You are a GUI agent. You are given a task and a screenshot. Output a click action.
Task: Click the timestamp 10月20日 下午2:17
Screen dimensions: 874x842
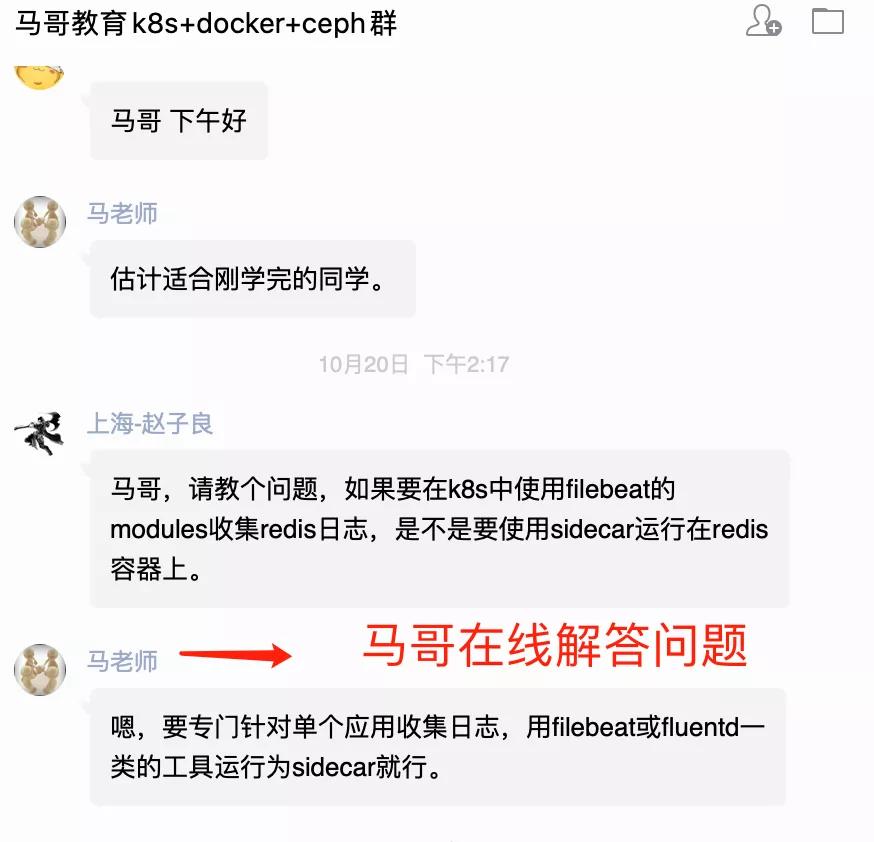414,364
